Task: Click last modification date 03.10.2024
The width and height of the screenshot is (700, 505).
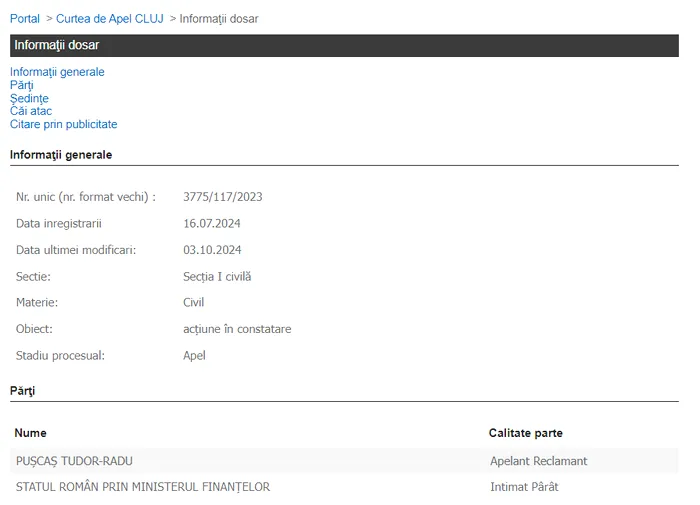Action: [212, 250]
